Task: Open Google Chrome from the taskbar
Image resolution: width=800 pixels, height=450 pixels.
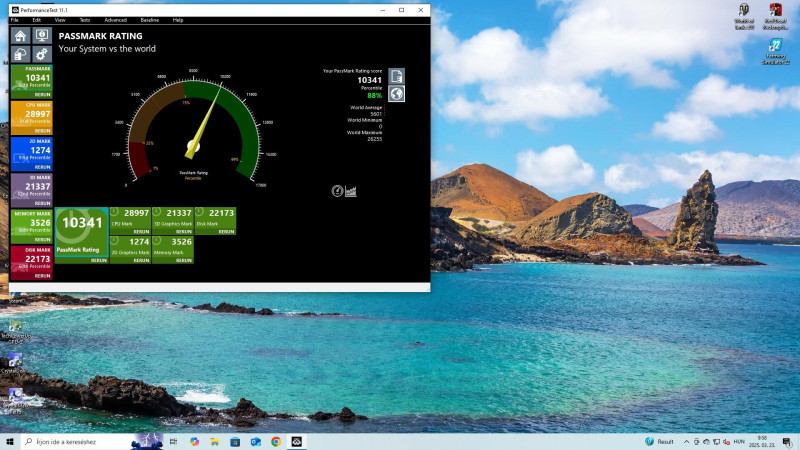Action: click(276, 441)
